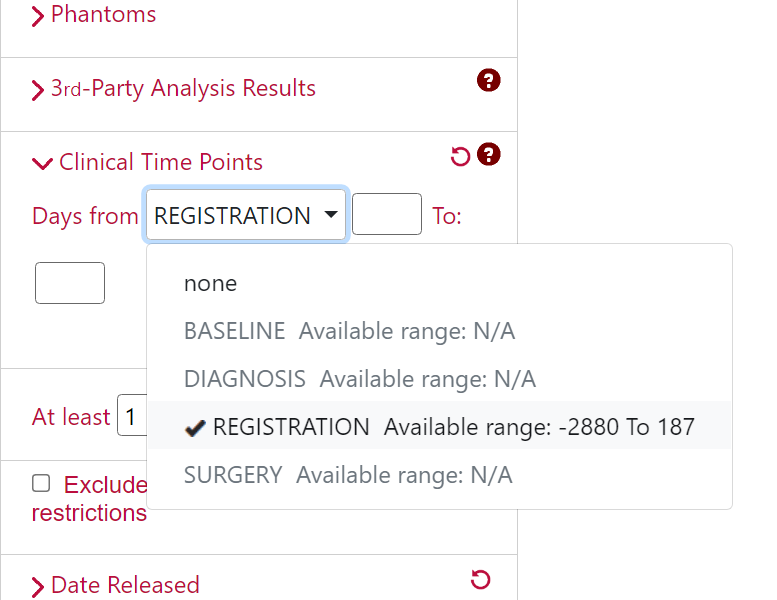
Task: Open help for 3rd-Party Analysis Results
Action: point(489,80)
